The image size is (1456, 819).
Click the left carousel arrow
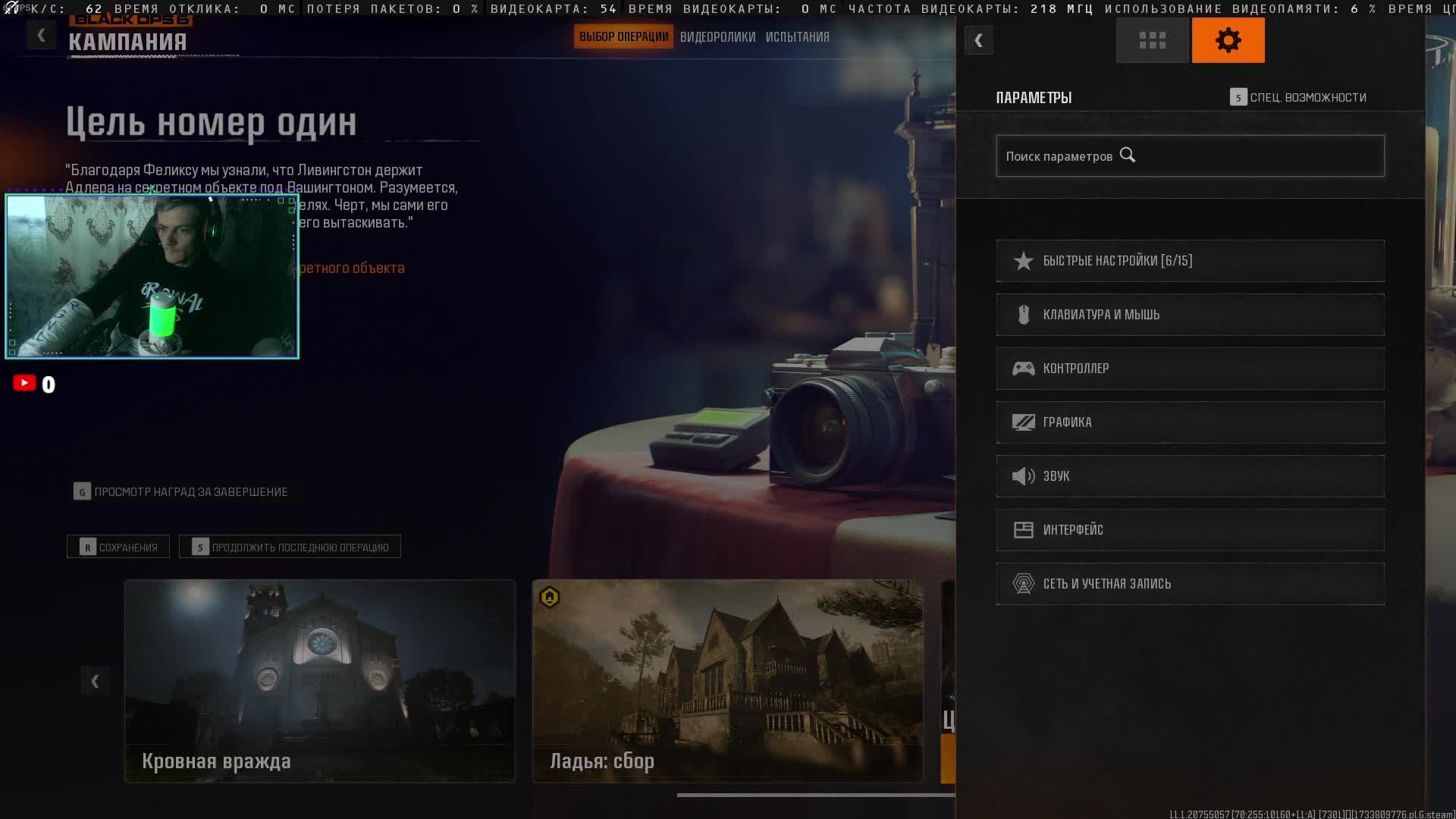[96, 680]
